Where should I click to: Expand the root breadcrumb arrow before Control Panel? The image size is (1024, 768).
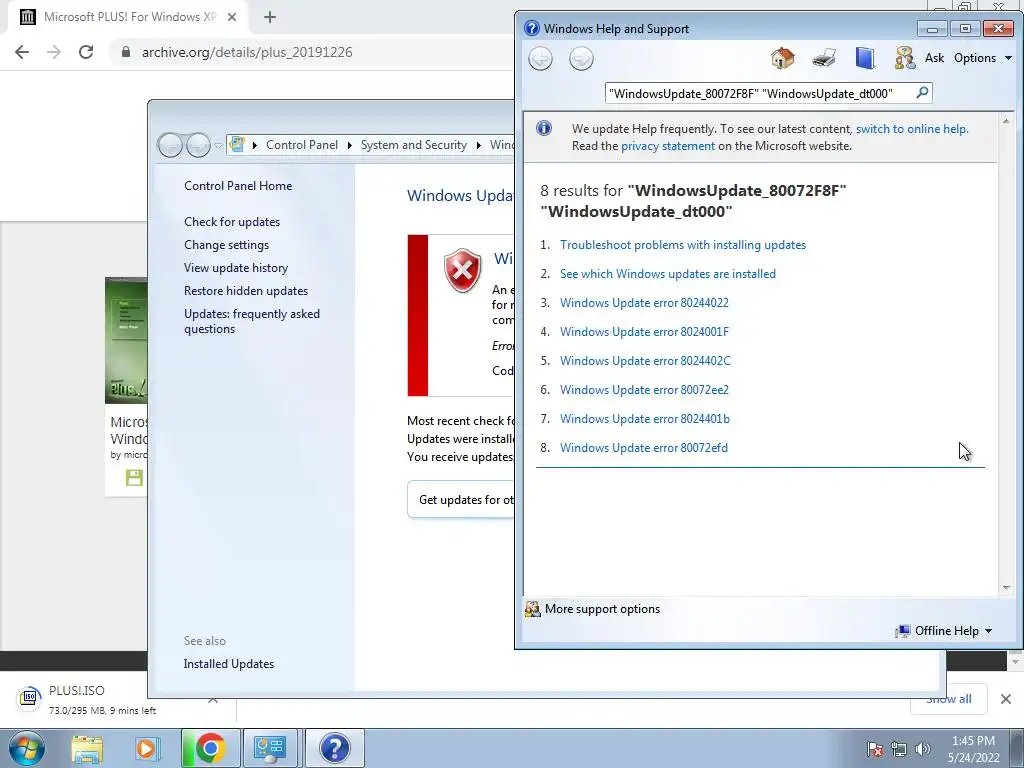(x=255, y=145)
